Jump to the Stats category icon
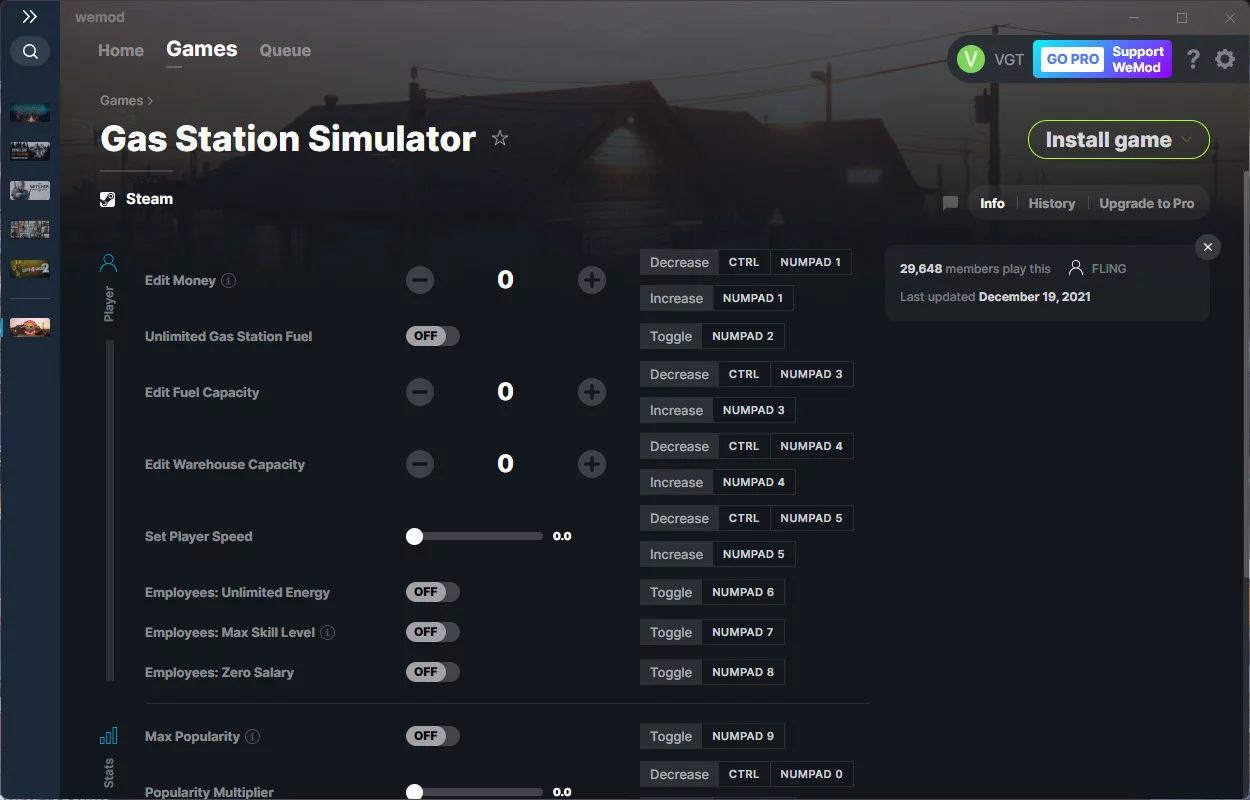Viewport: 1250px width, 800px height. tap(109, 736)
